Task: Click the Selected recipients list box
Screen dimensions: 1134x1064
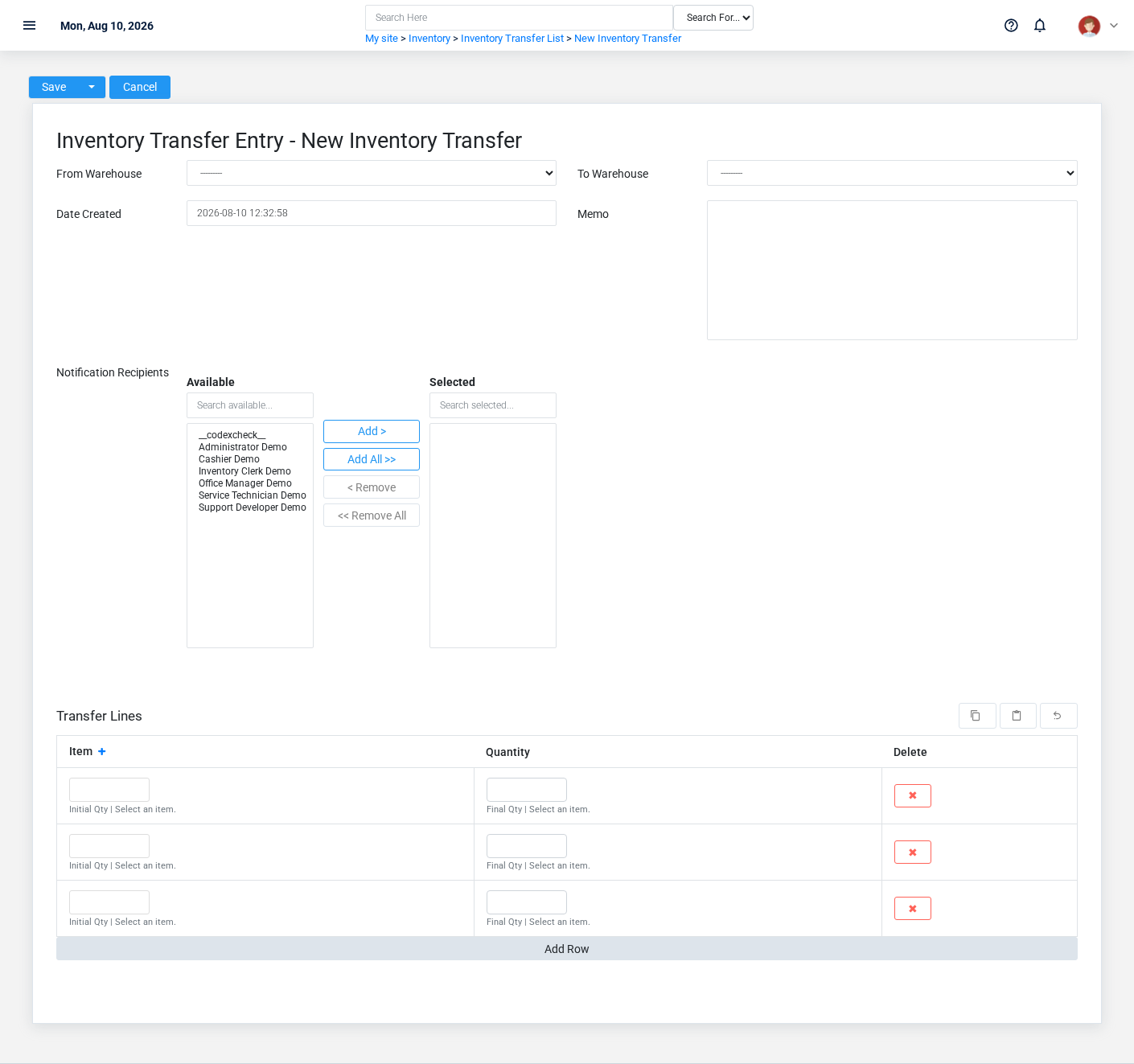Action: tap(493, 536)
